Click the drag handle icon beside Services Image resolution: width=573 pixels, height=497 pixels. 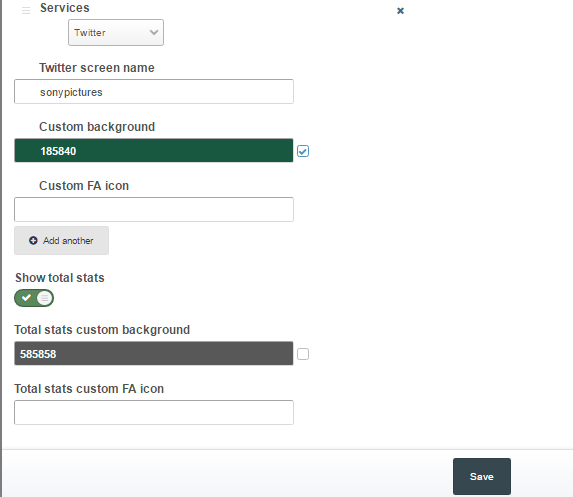click(26, 10)
